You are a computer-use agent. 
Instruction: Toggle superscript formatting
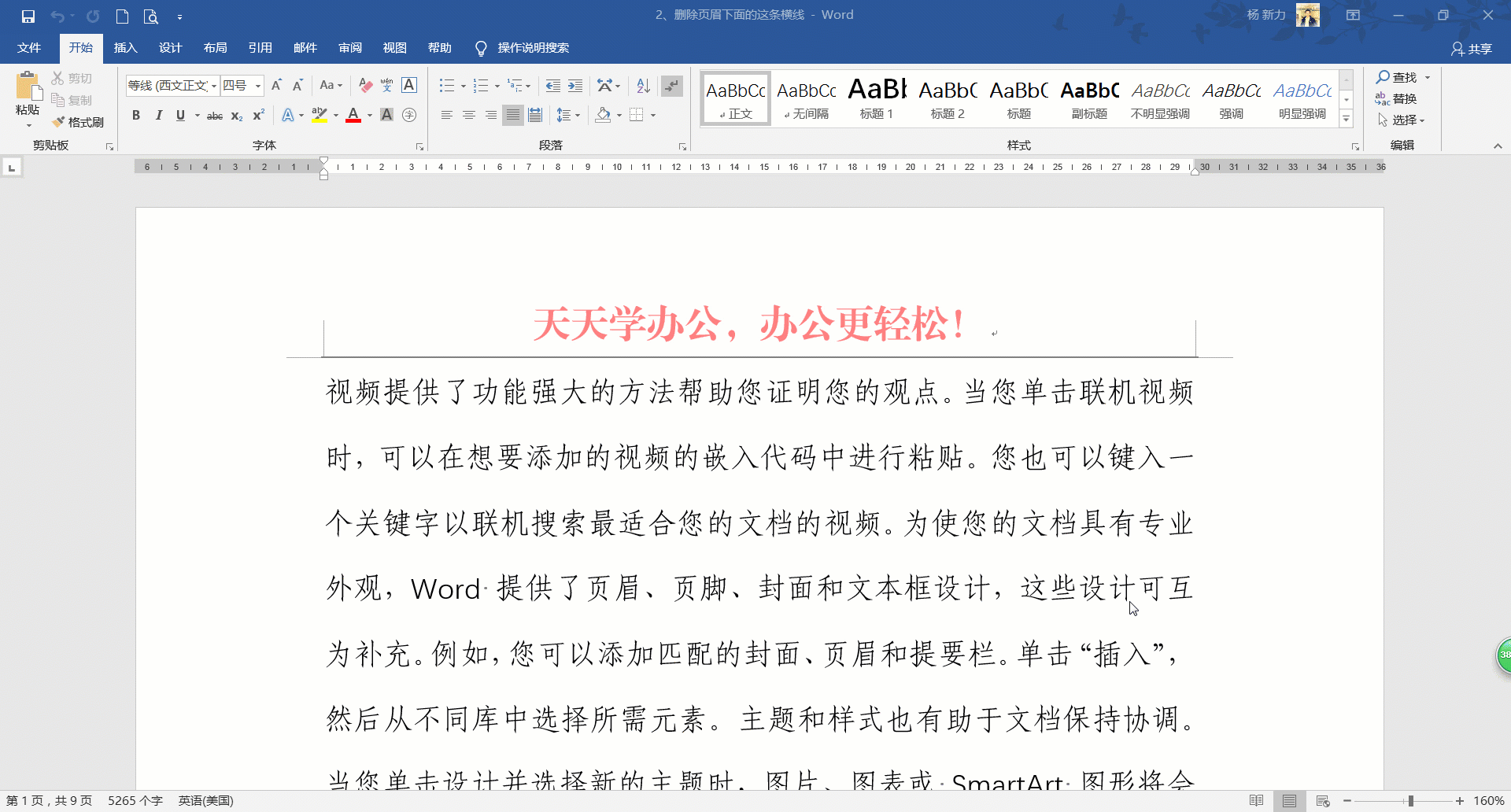pos(258,115)
